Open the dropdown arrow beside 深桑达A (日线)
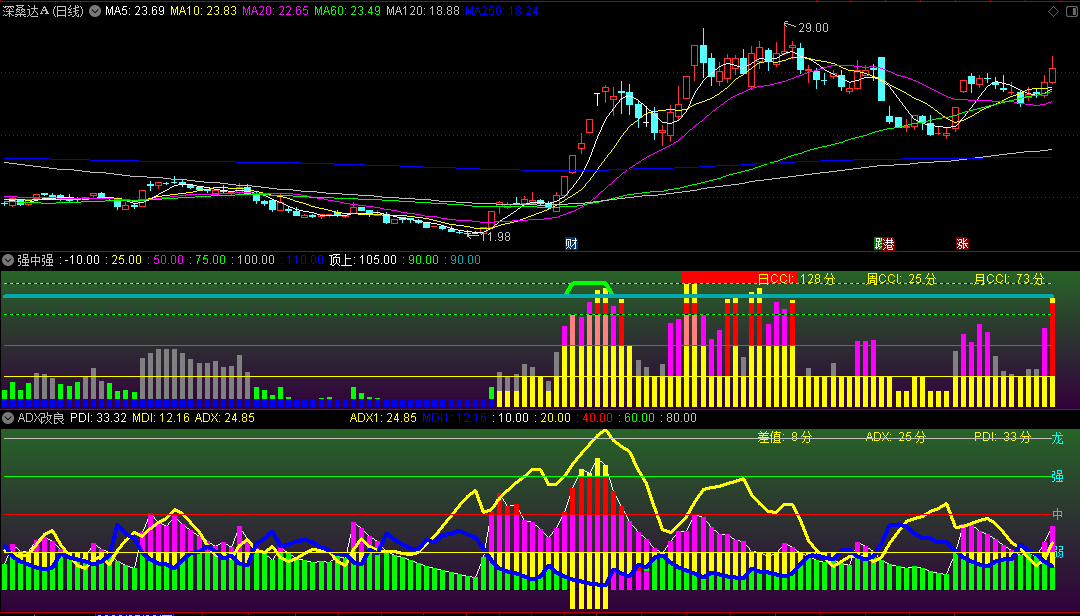Viewport: 1080px width, 616px height. pos(95,11)
